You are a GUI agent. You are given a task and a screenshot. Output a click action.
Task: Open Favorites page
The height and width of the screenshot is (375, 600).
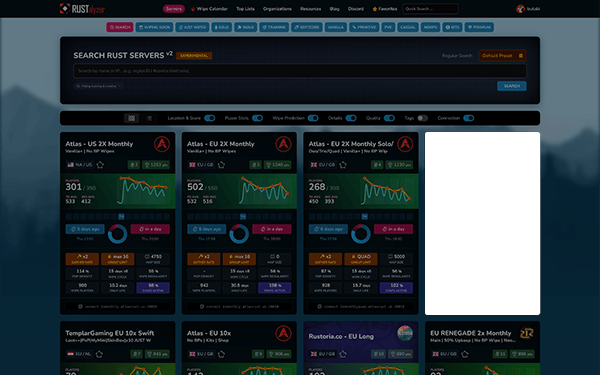pyautogui.click(x=385, y=9)
